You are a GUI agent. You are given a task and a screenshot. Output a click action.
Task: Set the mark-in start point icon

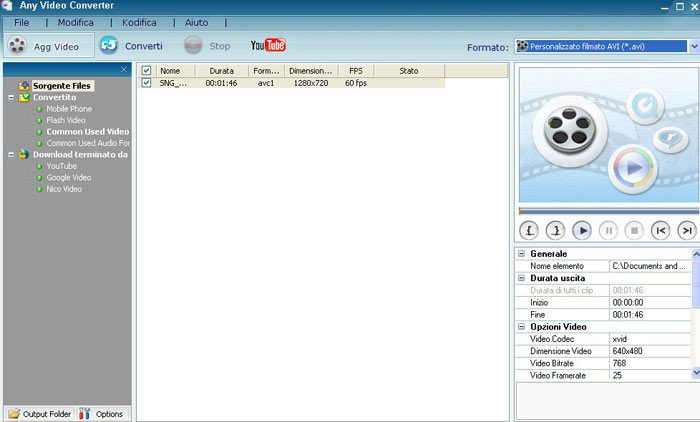(x=529, y=230)
